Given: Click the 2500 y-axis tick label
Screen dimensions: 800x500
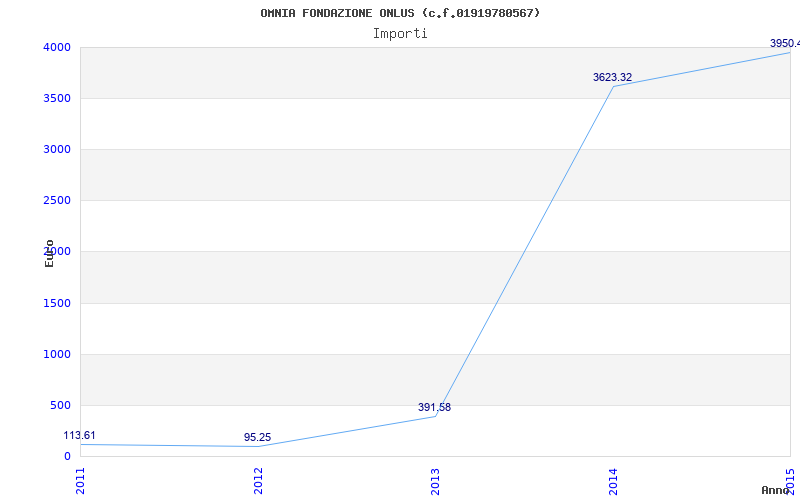Looking at the screenshot, I should [x=57, y=201].
